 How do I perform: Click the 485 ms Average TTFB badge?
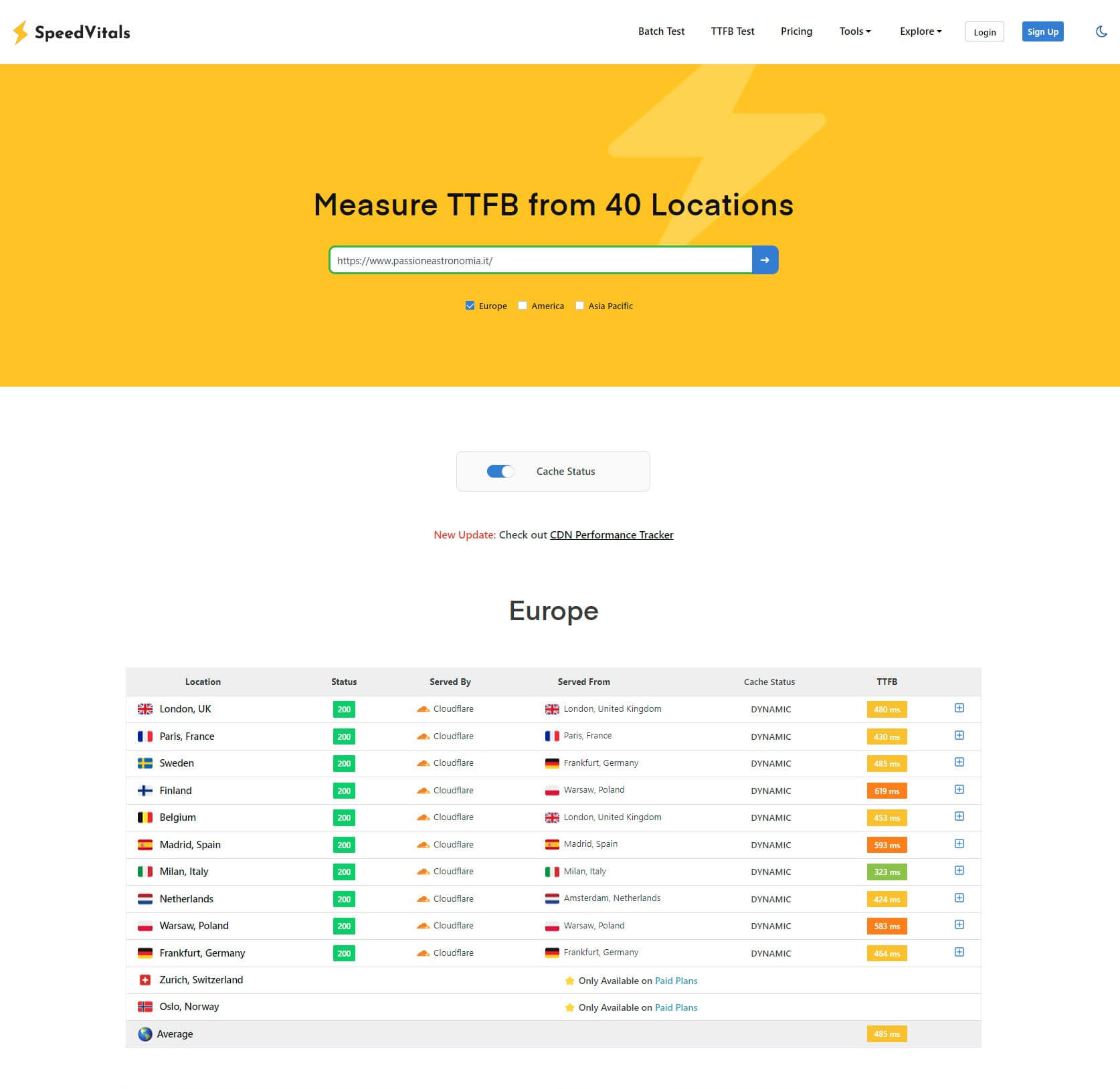(886, 1034)
